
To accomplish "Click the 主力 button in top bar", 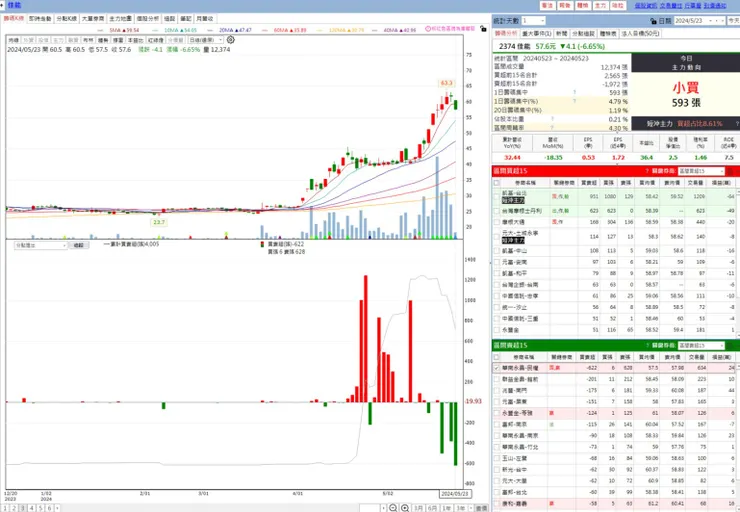I will point(600,6).
